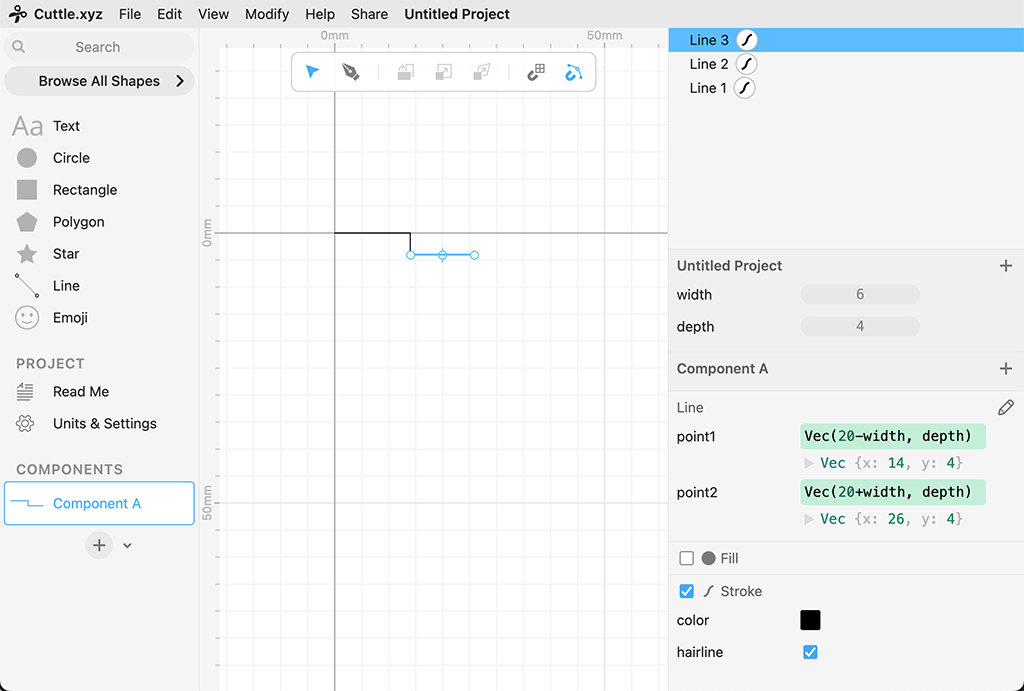Open the Browse All Shapes chevron
The image size is (1024, 691).
pos(180,81)
